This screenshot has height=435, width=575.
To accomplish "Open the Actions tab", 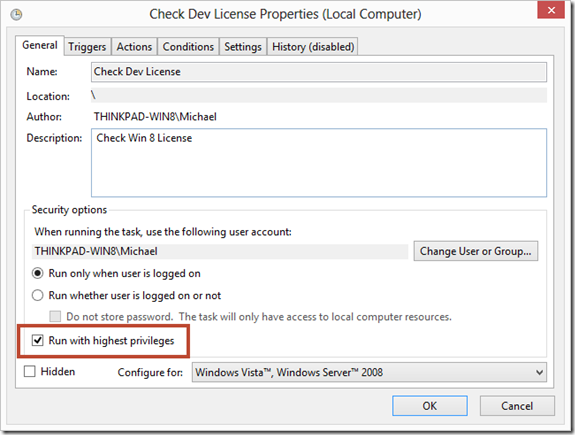I will [134, 47].
